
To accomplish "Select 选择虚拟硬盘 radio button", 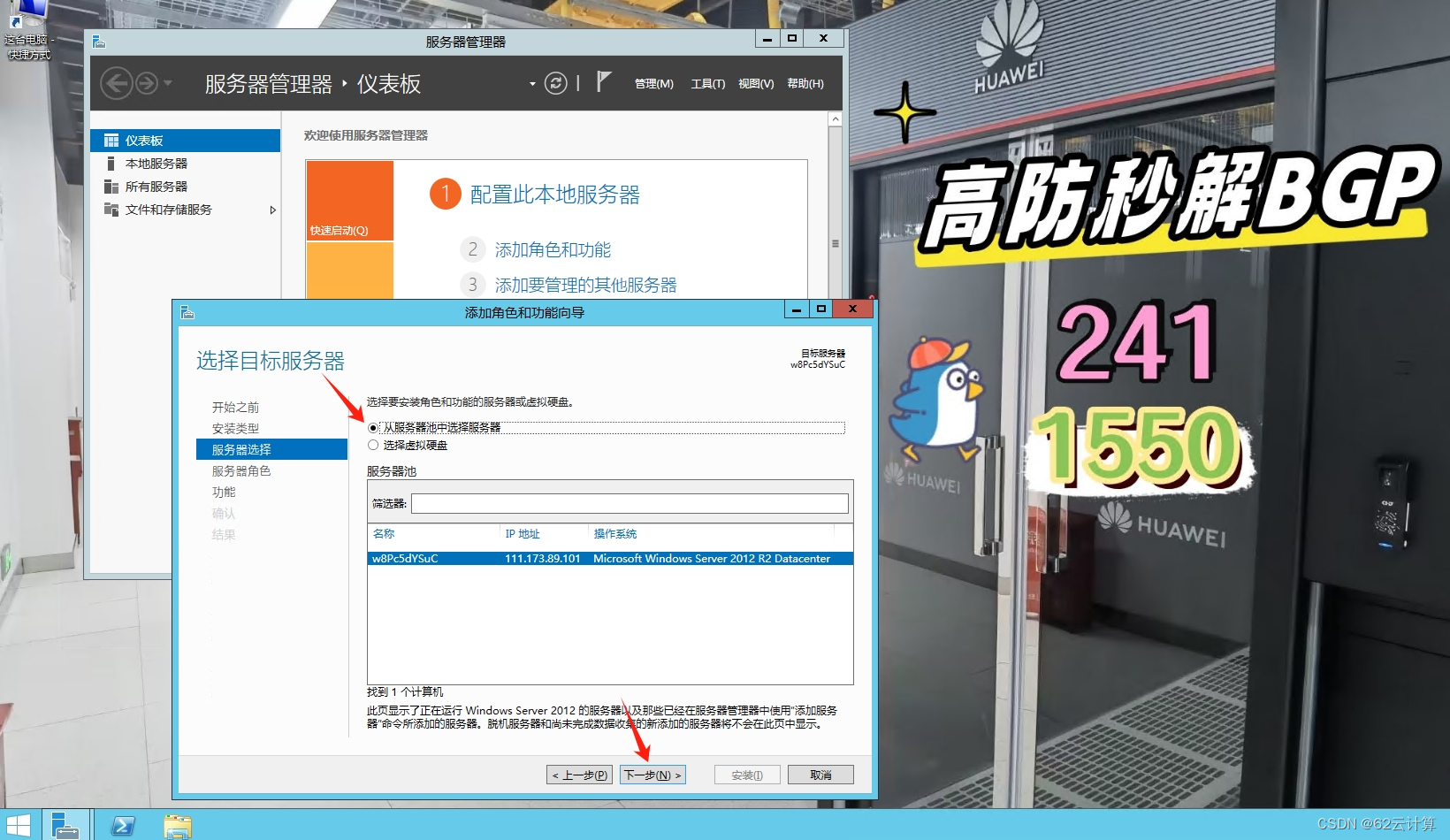I will click(x=373, y=446).
